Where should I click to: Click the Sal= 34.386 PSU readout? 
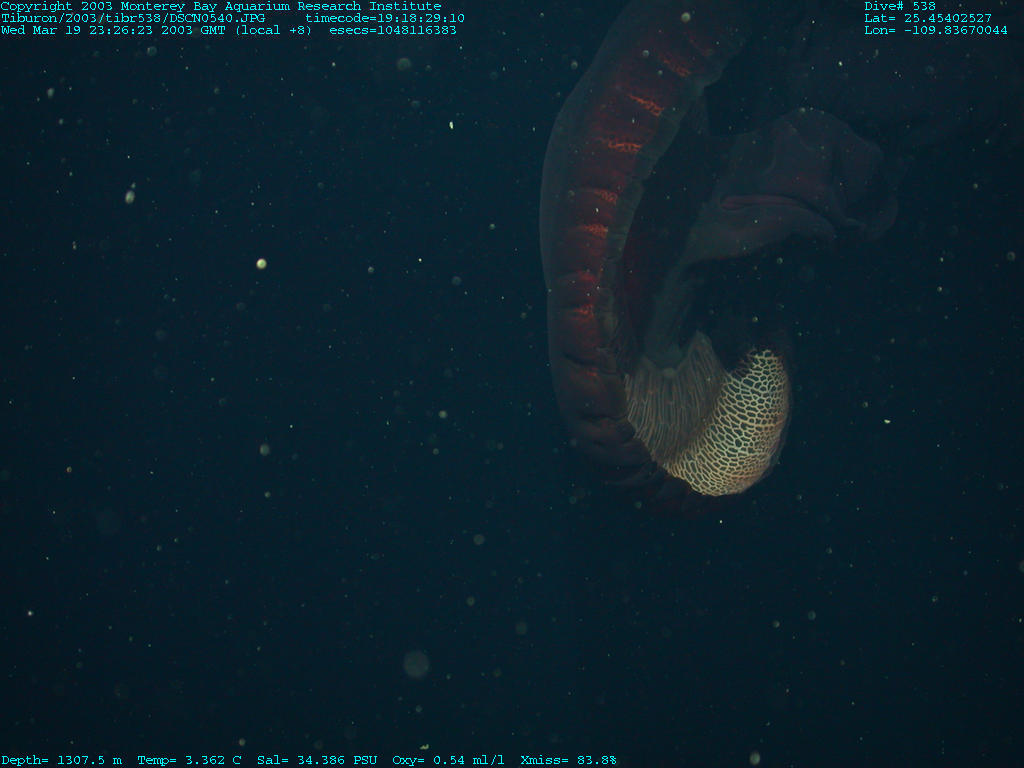317,760
